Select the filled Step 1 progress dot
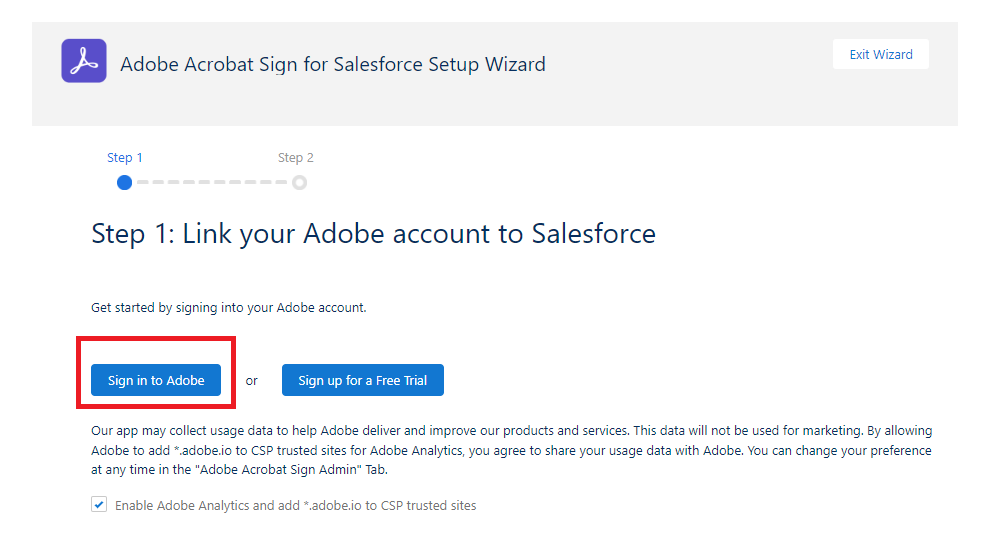The width and height of the screenshot is (984, 541). coord(124,182)
